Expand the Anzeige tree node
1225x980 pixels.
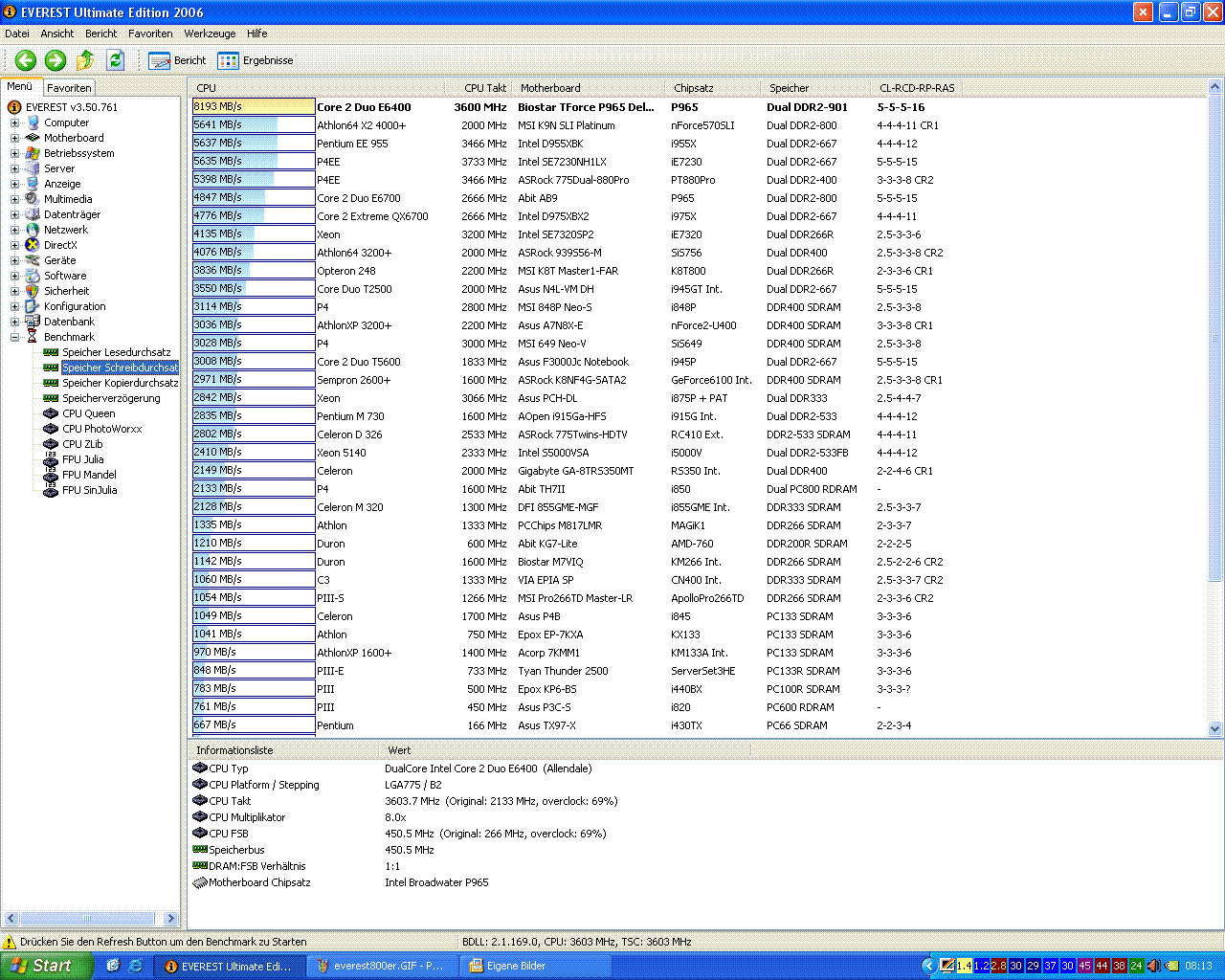tap(14, 184)
